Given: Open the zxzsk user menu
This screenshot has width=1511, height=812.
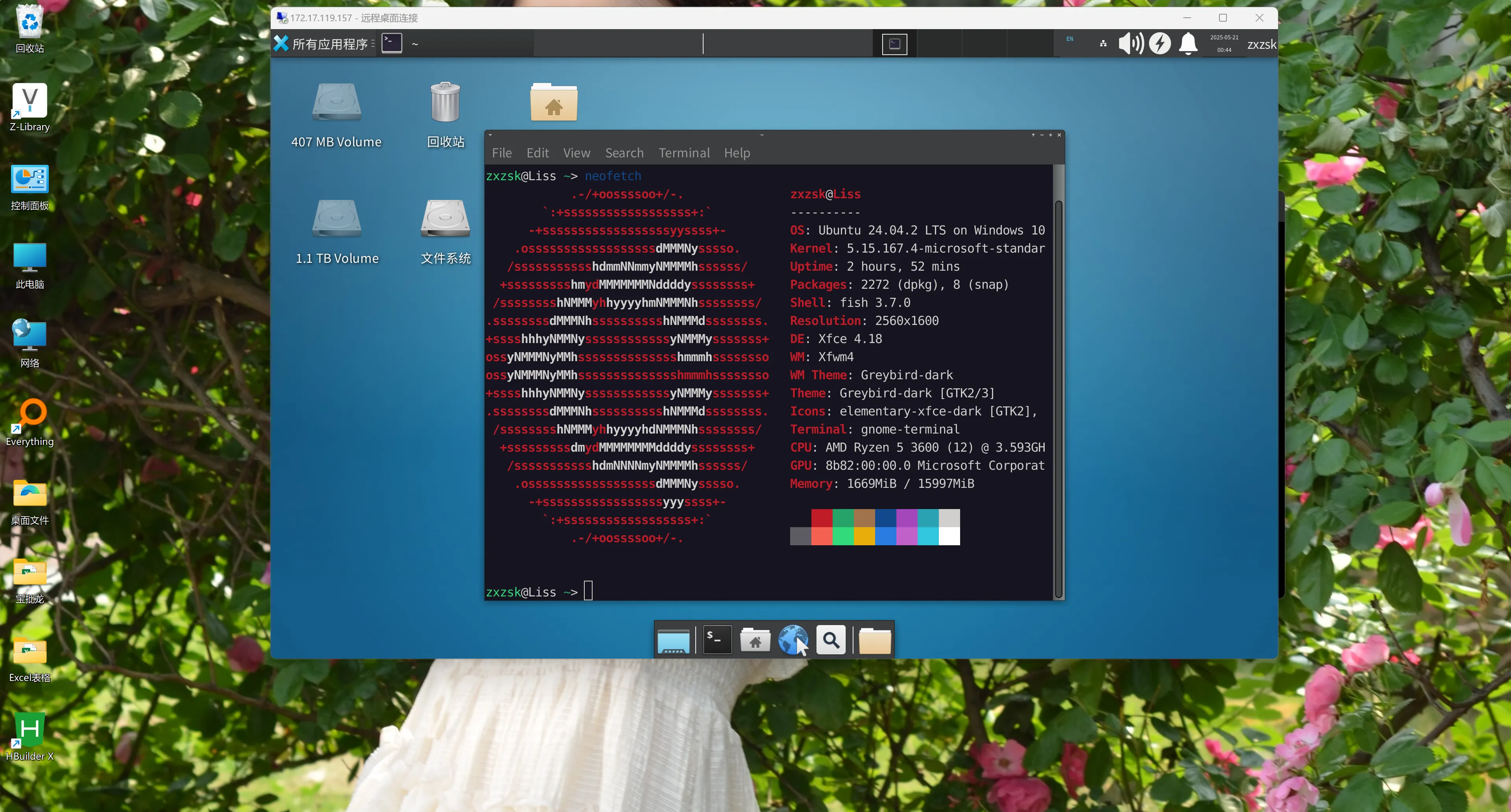Looking at the screenshot, I should pos(1261,44).
